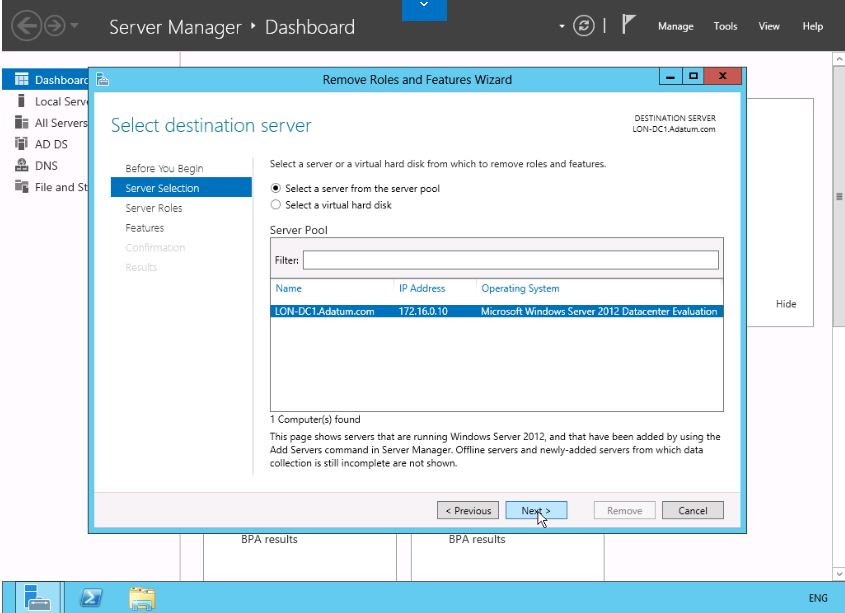Viewport: 845px width, 613px height.
Task: Click the Previous button
Action: (468, 511)
